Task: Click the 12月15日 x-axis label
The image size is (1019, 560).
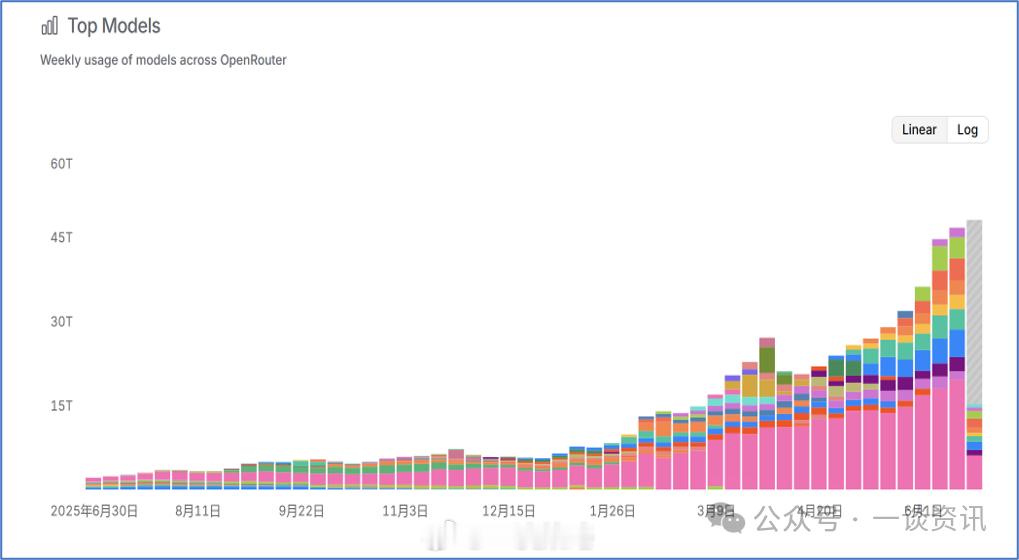Action: coord(508,511)
